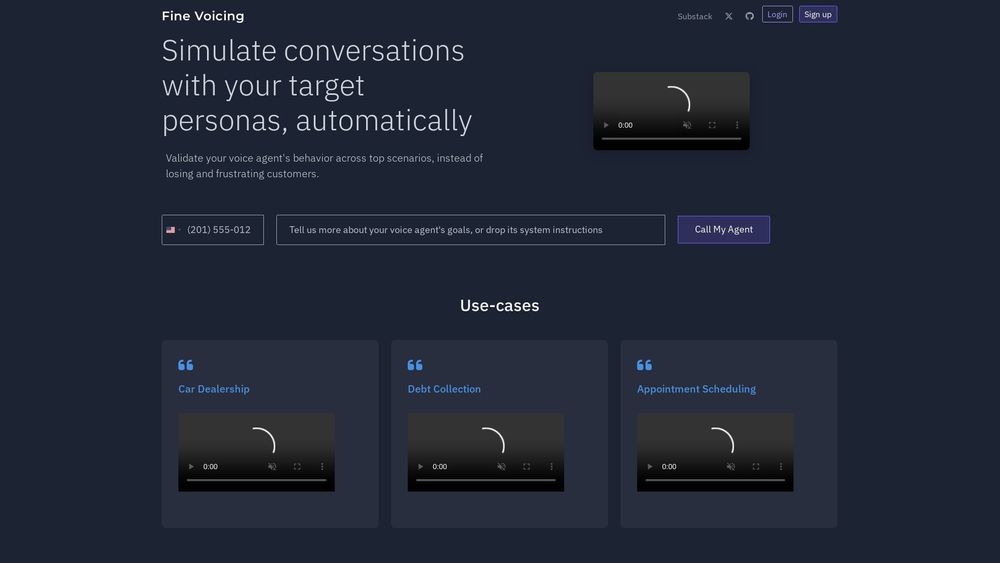Viewport: 1000px width, 563px height.
Task: Fullscreen the Debt Collection video
Action: point(526,467)
